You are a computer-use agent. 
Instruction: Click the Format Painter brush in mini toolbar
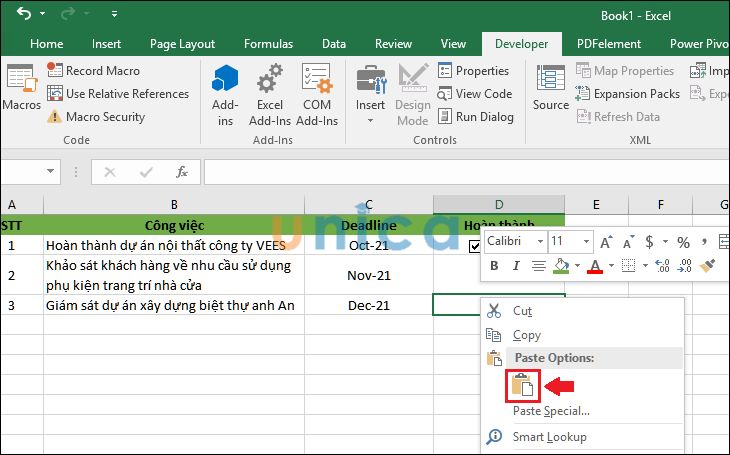coord(707,265)
